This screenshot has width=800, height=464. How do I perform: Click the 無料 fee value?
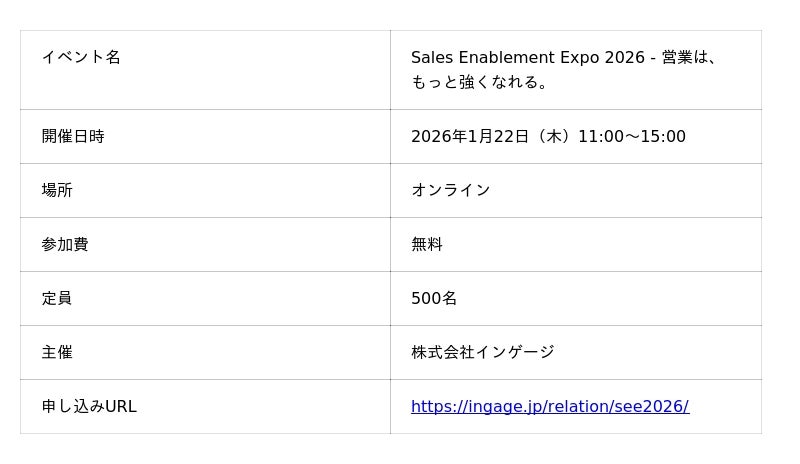[427, 244]
